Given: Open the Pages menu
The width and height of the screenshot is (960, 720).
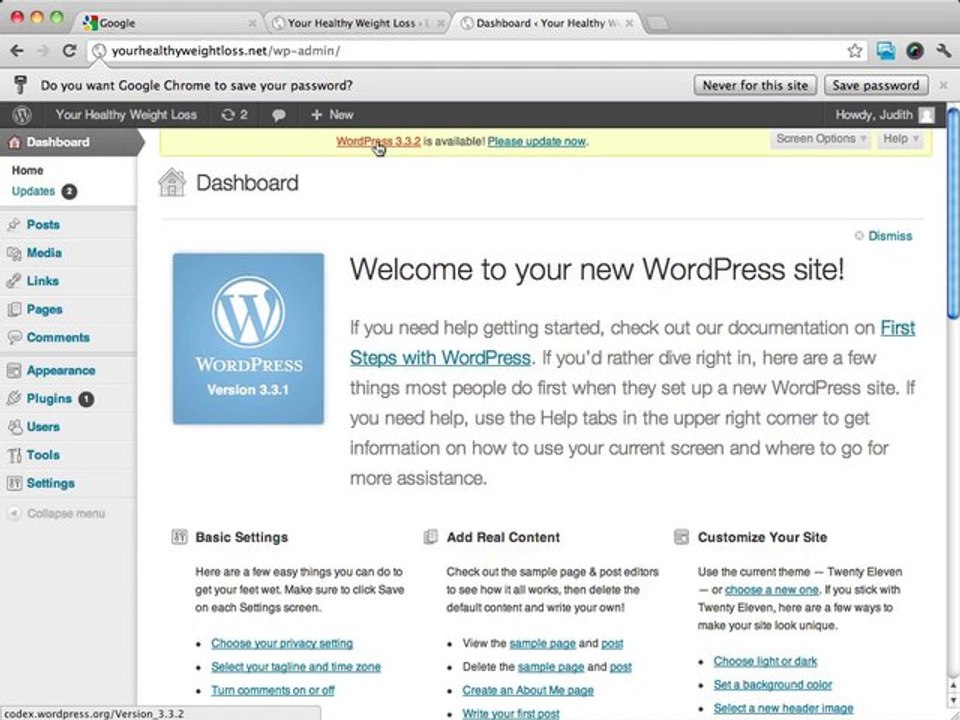Looking at the screenshot, I should coord(45,309).
